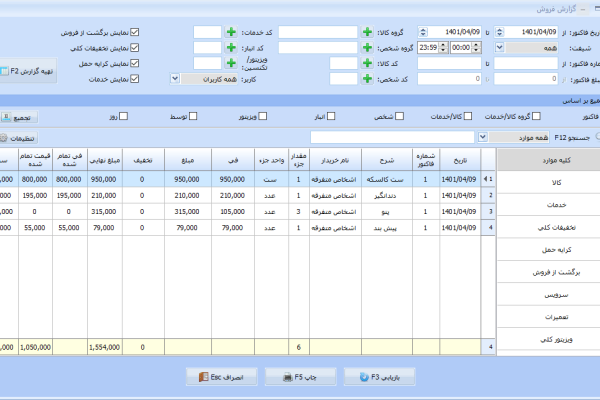The image size is (600, 400).
Task: Click انصراف Esc button
Action: point(222,377)
